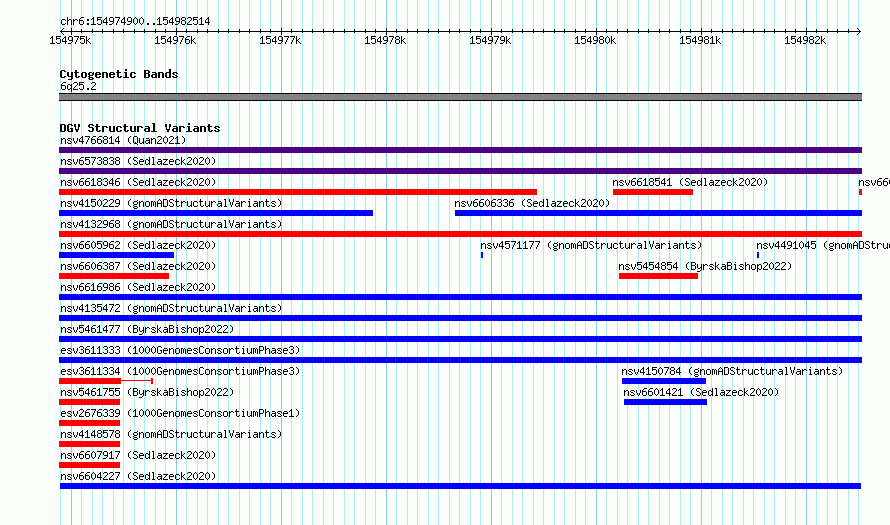Open esv2676339 1000Genomes Phase1 label

180,413
